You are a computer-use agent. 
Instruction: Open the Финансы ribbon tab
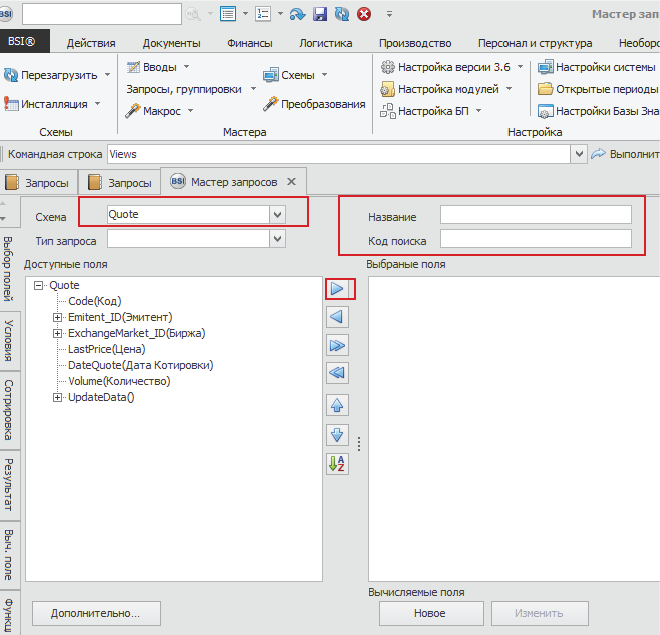click(x=248, y=43)
